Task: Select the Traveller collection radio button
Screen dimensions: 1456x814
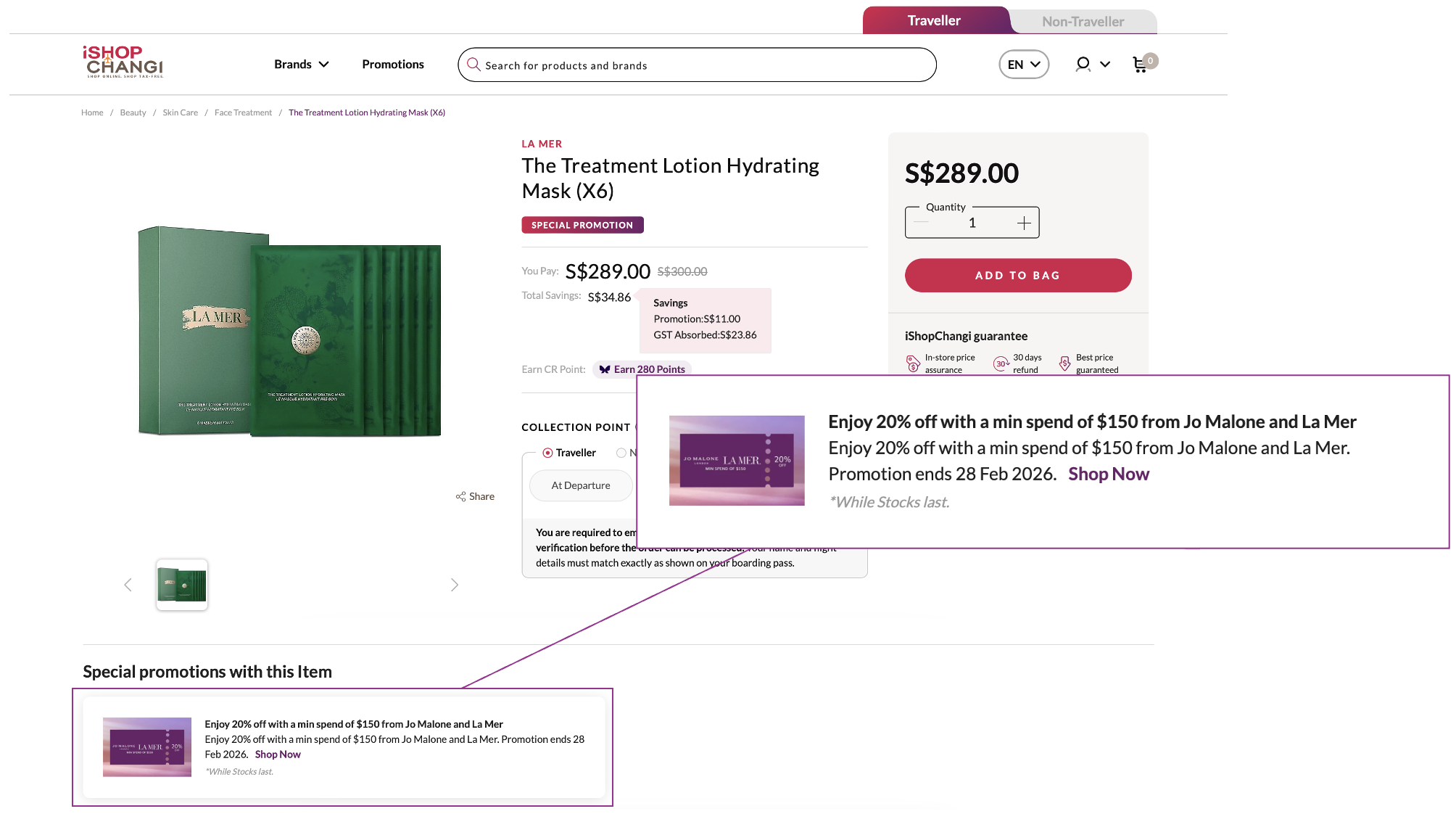Action: coord(547,453)
